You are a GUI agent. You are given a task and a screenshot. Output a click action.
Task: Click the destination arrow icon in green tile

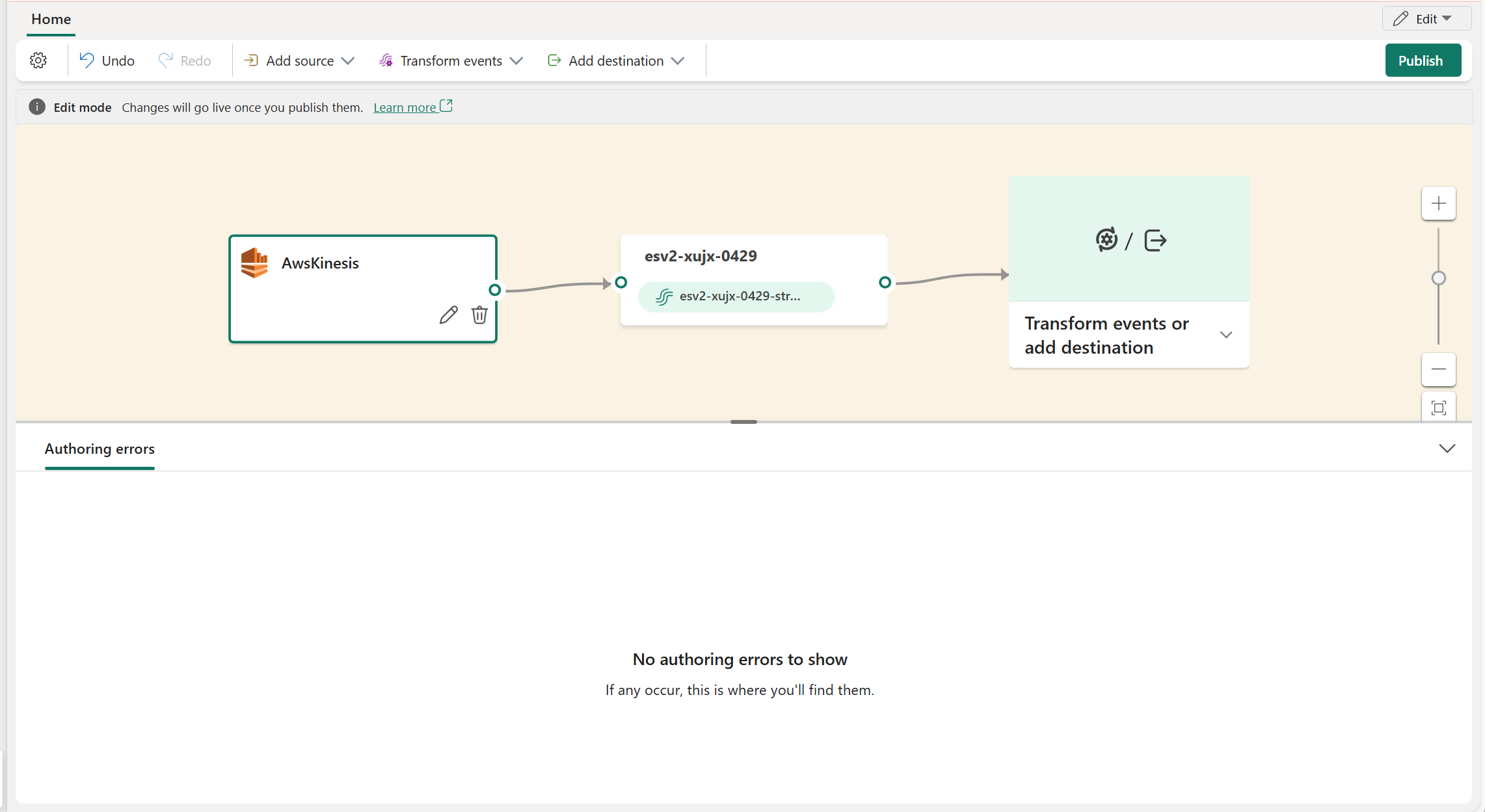point(1155,241)
